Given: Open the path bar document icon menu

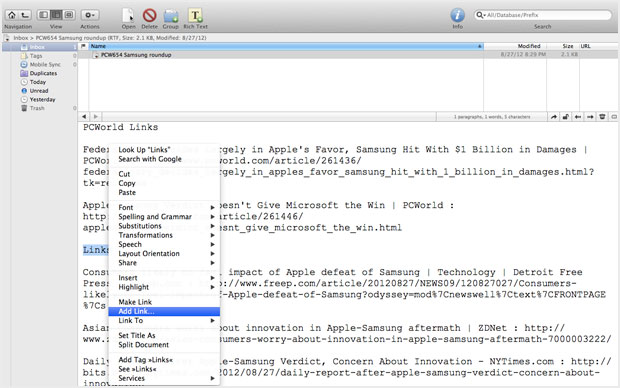Looking at the screenshot, I should (x=7, y=38).
